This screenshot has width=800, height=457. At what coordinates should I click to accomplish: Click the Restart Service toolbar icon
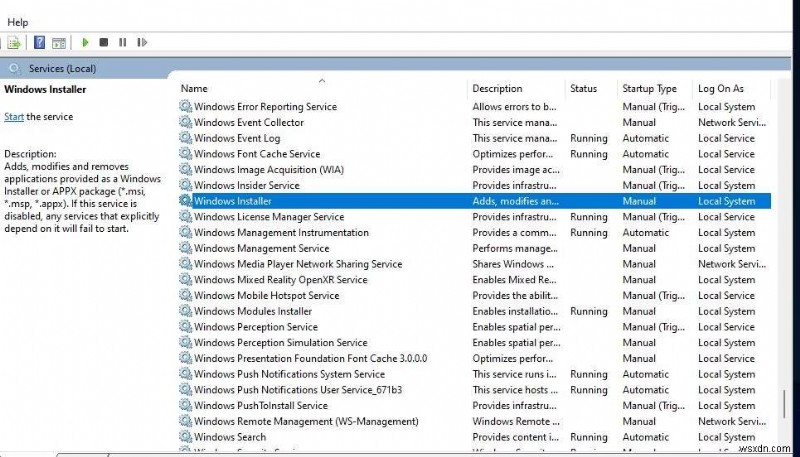pyautogui.click(x=142, y=42)
